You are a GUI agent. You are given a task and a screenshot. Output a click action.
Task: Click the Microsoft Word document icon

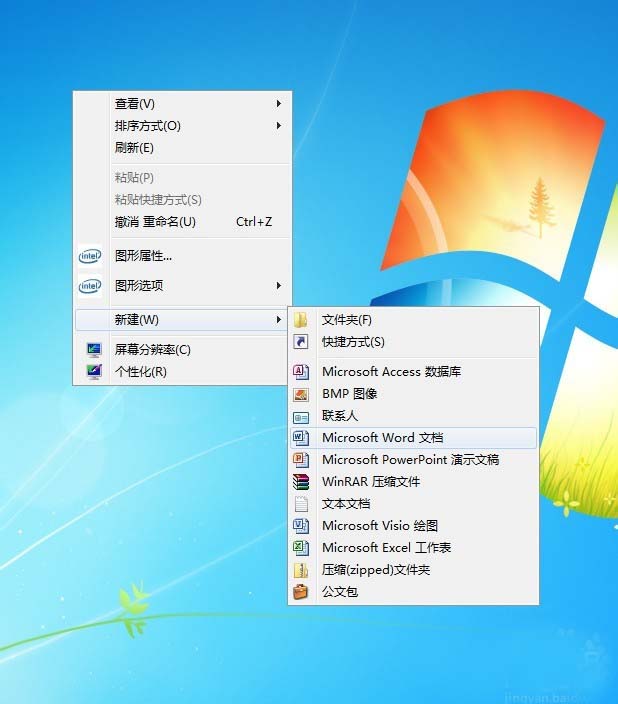point(301,438)
